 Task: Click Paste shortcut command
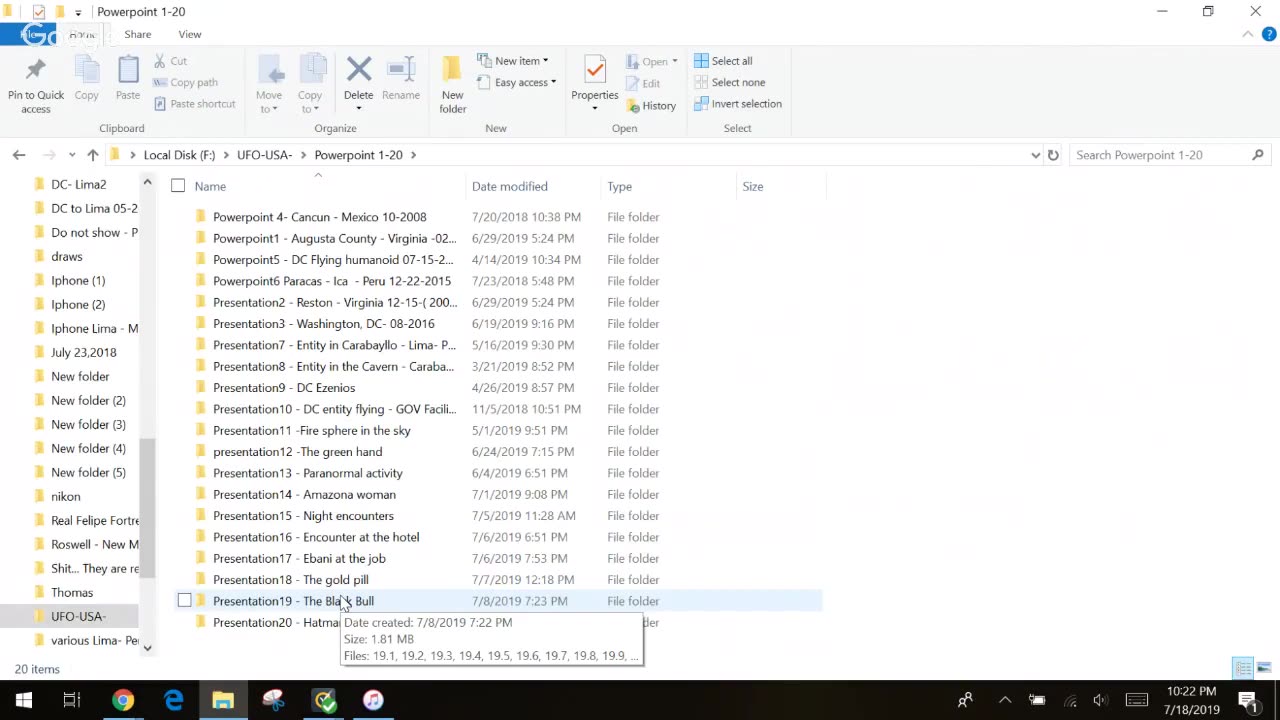pos(195,104)
